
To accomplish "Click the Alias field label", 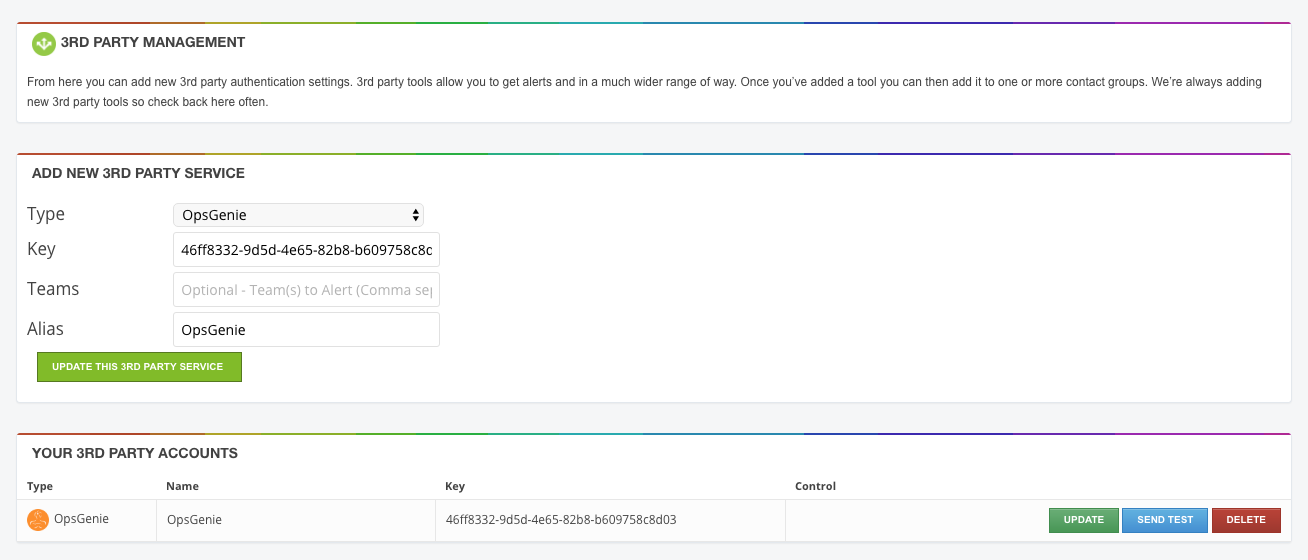I will 46,329.
